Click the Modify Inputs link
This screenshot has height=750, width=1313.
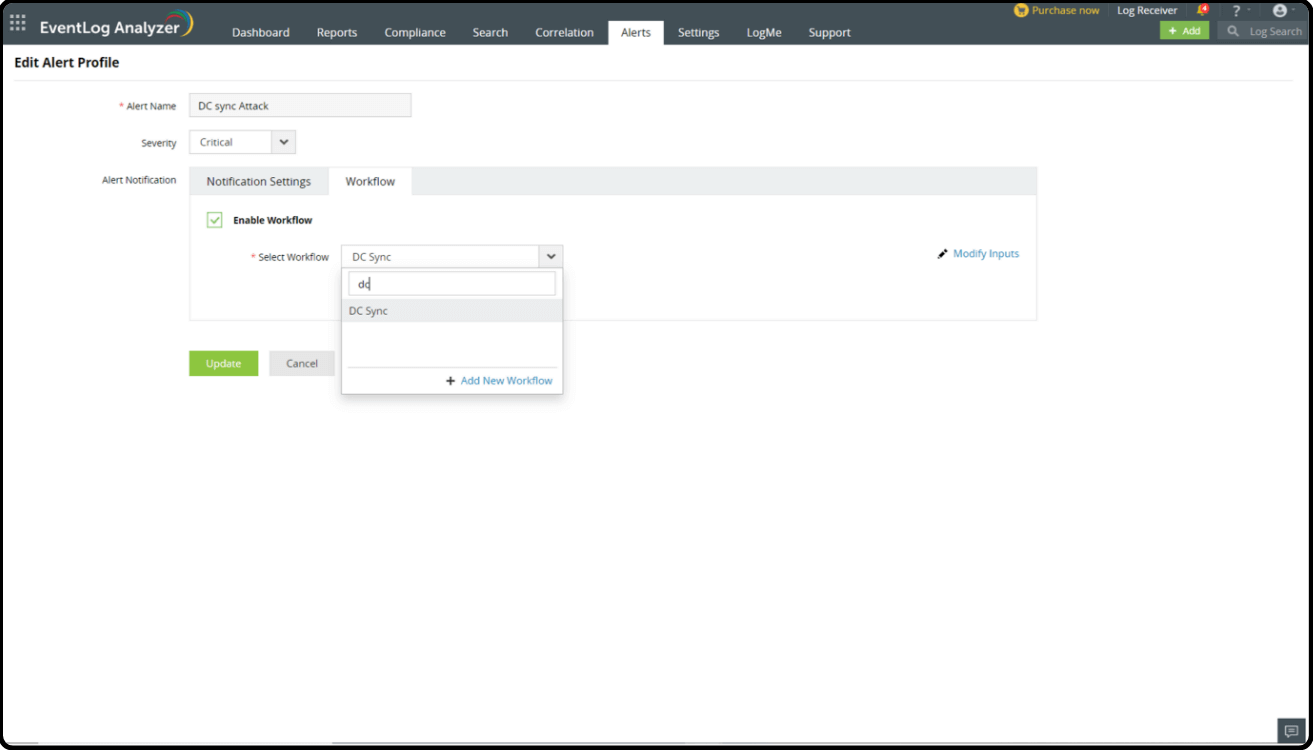tap(986, 254)
